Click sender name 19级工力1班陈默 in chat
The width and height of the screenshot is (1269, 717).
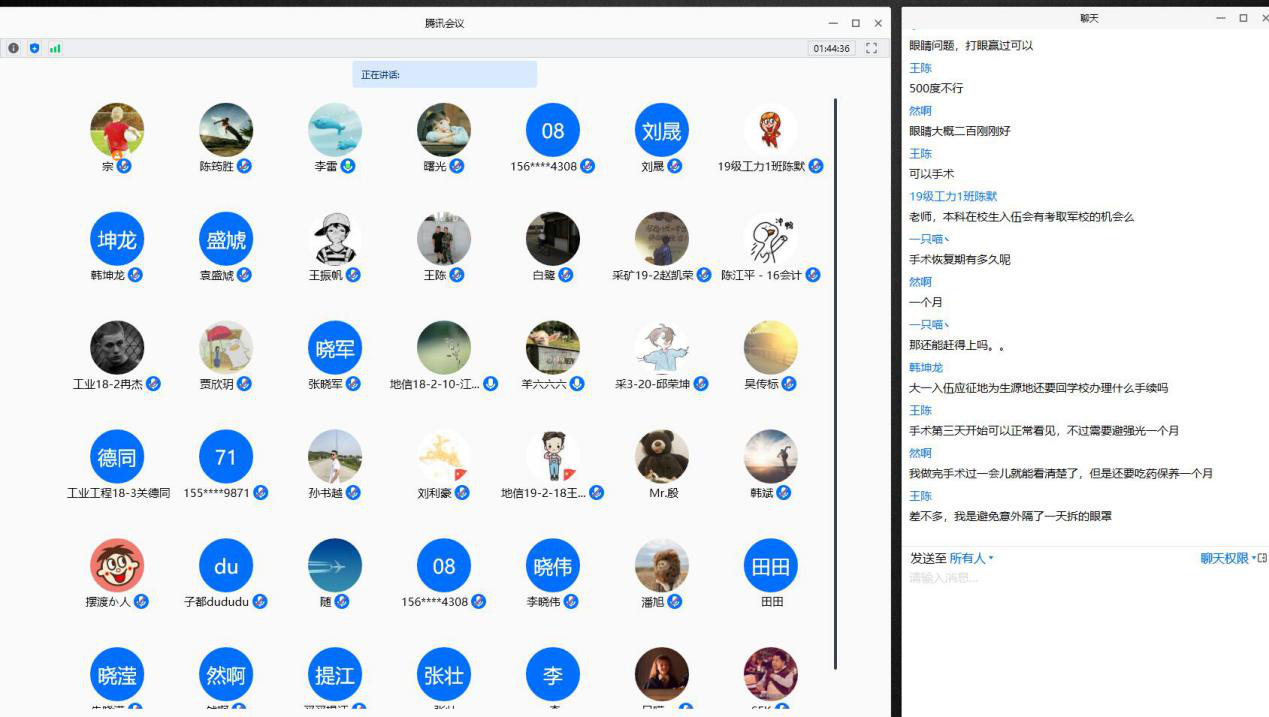pyautogui.click(x=952, y=196)
